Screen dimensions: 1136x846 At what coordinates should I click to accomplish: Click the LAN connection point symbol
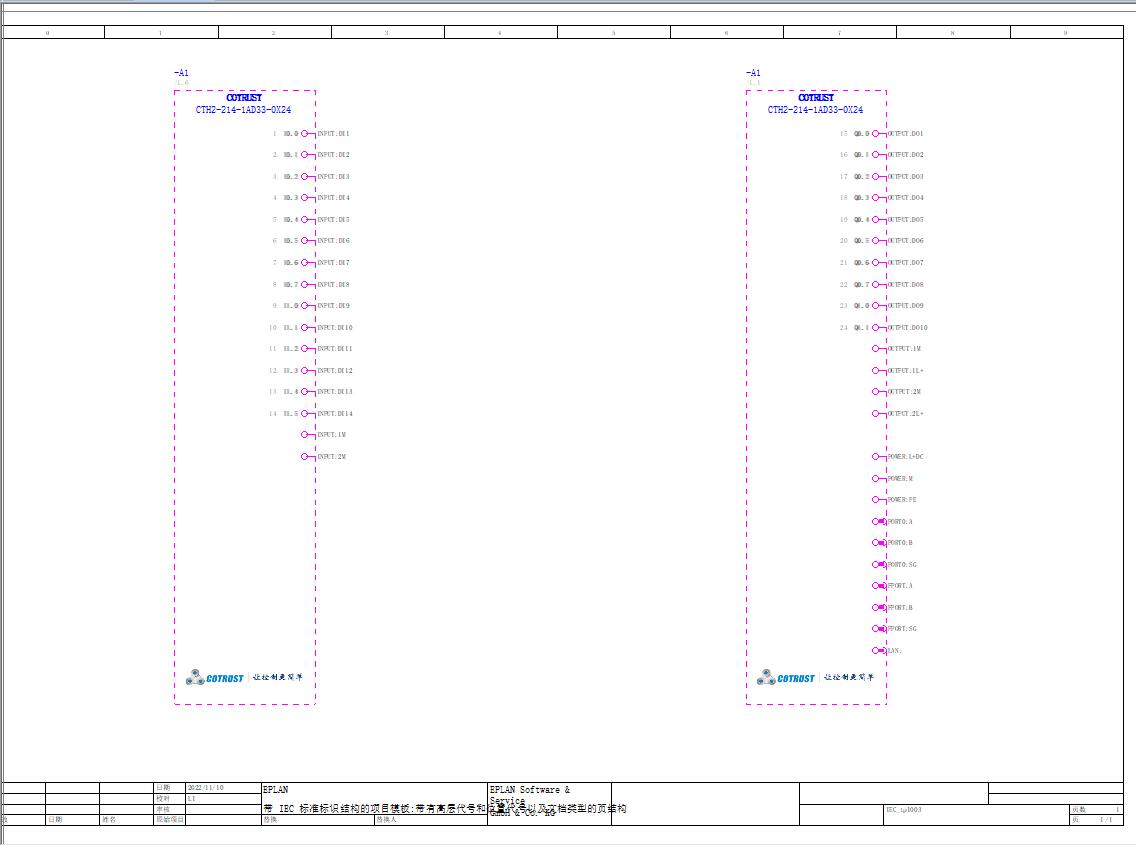click(x=879, y=650)
